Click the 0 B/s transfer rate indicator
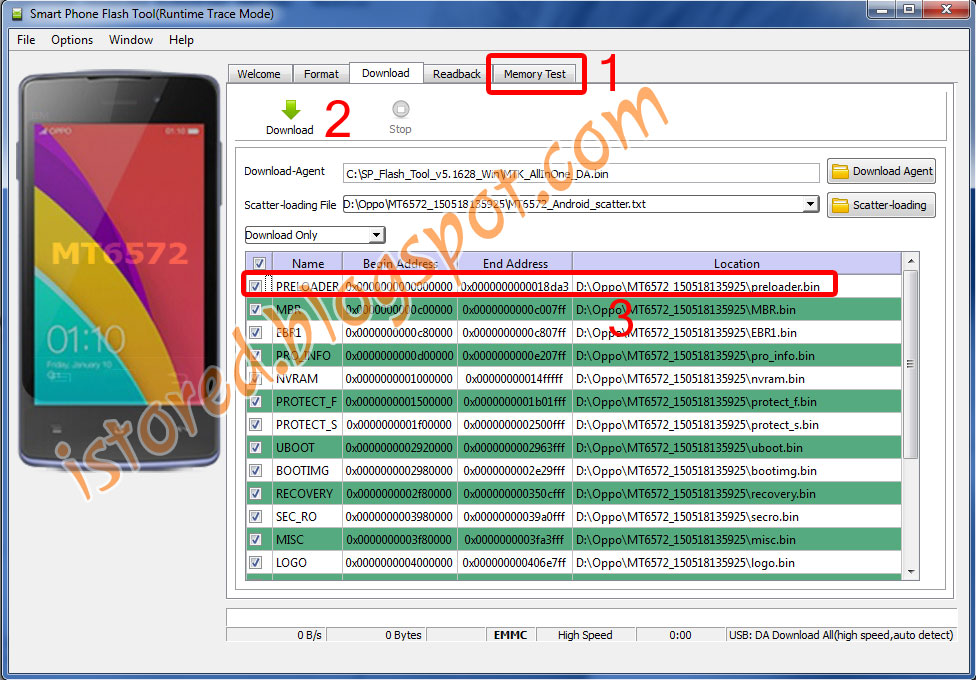The image size is (976, 680). pos(276,635)
